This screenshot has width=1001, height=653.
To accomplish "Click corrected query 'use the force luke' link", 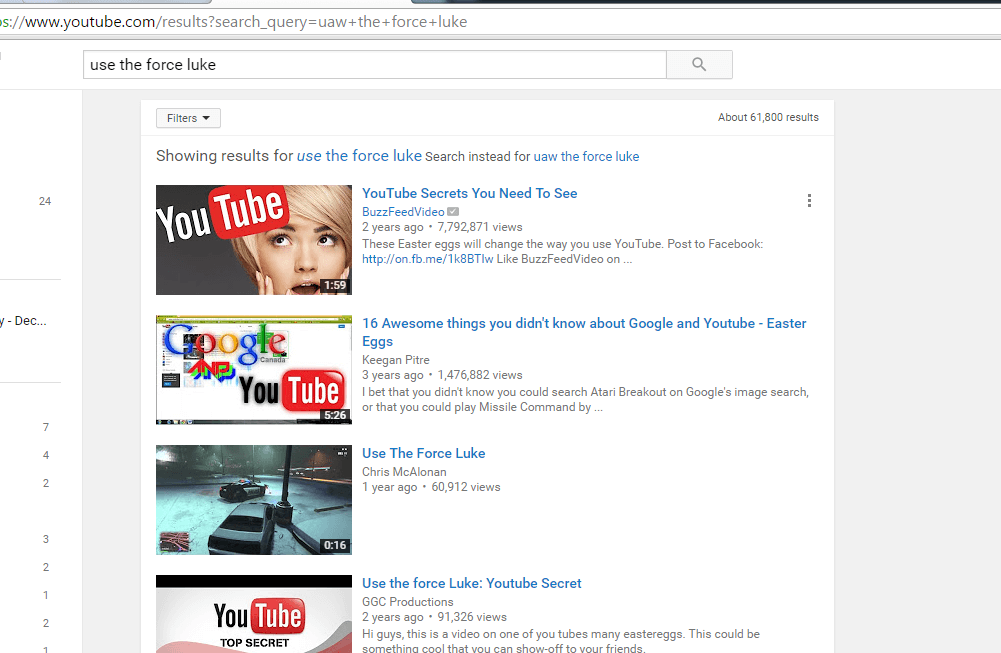I will pyautogui.click(x=359, y=156).
